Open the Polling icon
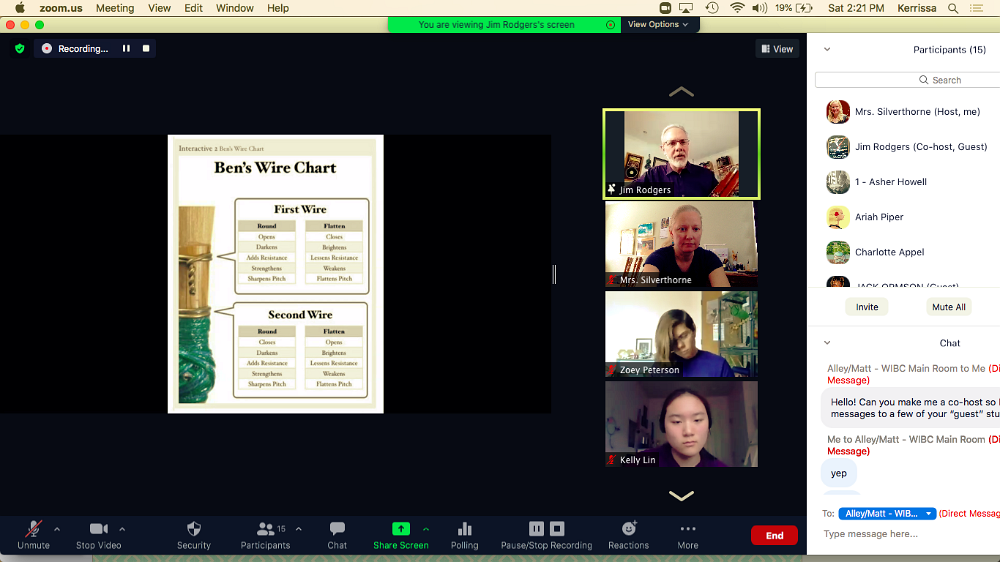 tap(464, 535)
